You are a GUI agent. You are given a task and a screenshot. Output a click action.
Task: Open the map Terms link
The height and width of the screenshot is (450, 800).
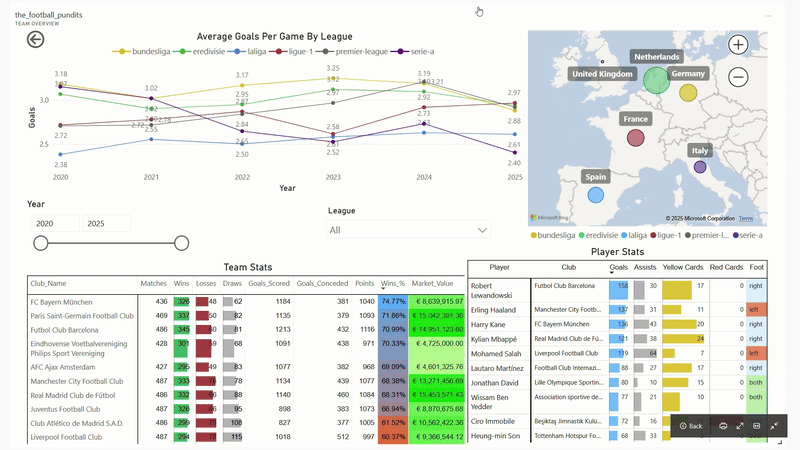[x=746, y=218]
